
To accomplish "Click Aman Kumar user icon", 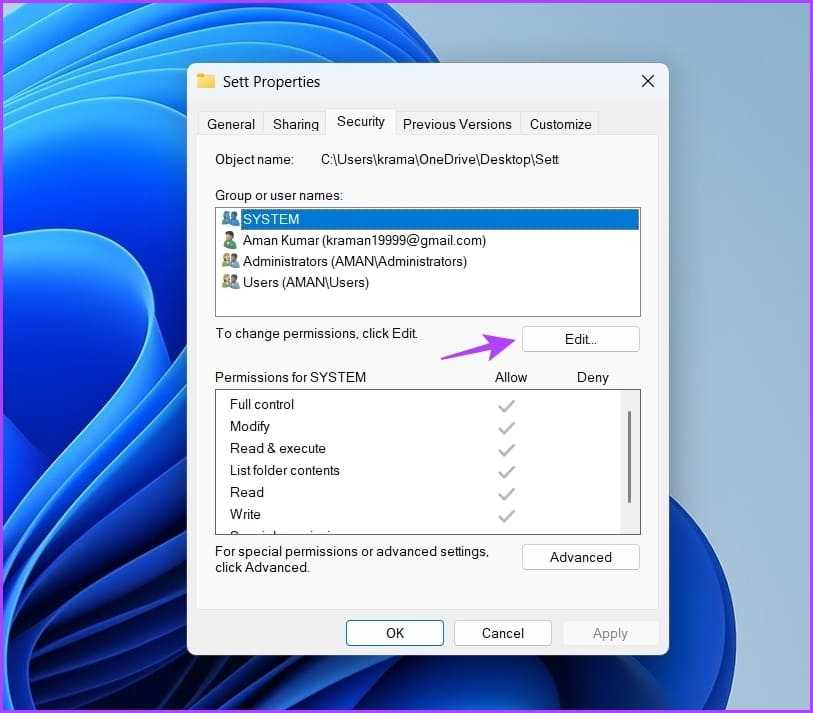I will [x=230, y=240].
